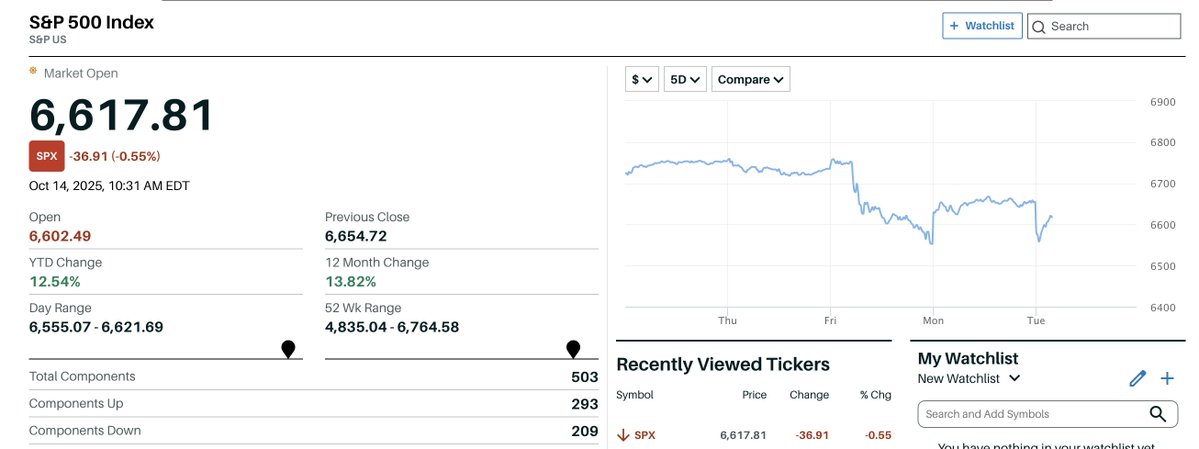Image resolution: width=1199 pixels, height=449 pixels.
Task: Click the Mon label on chart axis
Action: [x=933, y=320]
